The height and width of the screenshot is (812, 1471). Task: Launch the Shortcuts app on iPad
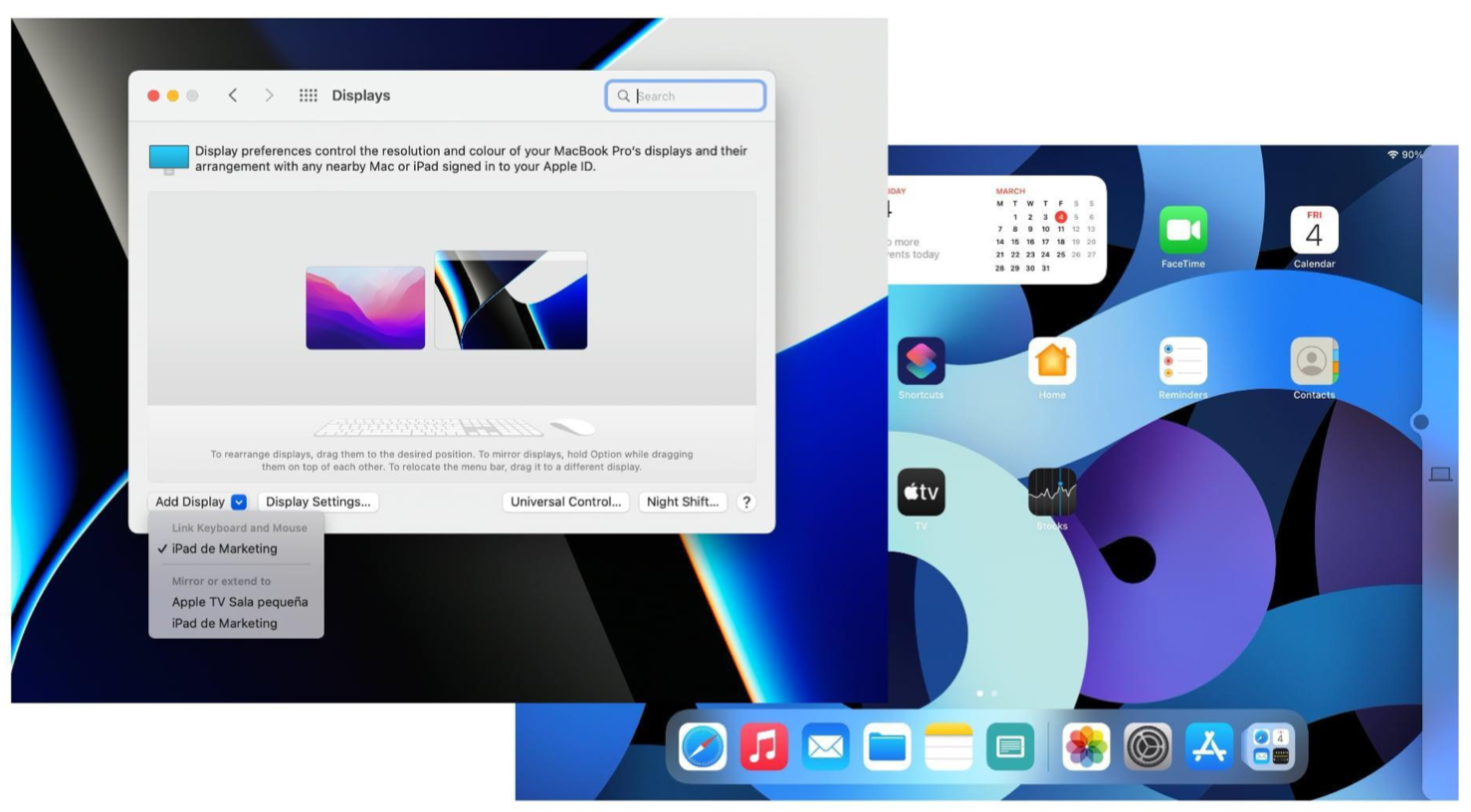[x=921, y=361]
